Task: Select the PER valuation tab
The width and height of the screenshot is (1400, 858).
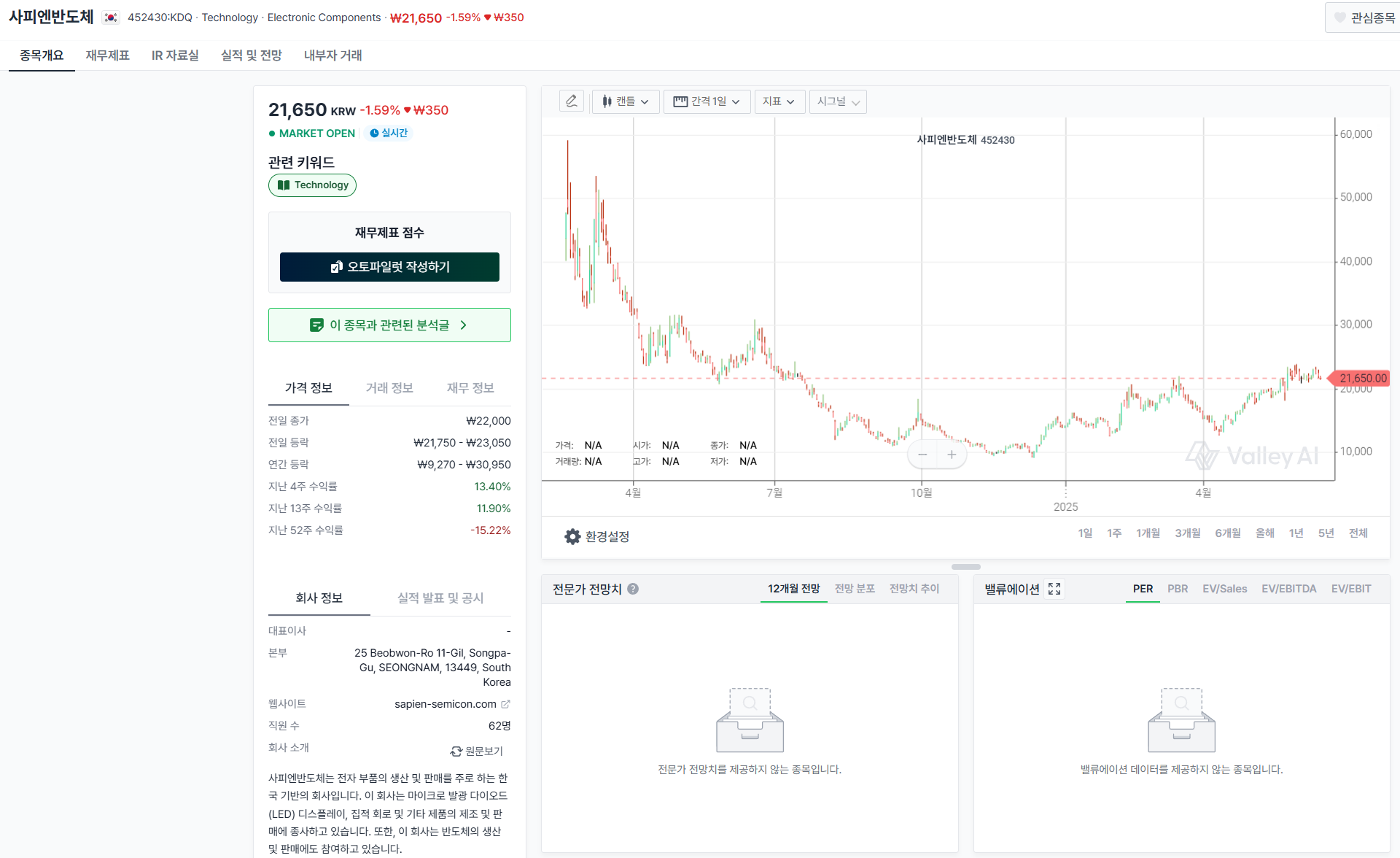Action: point(1143,589)
